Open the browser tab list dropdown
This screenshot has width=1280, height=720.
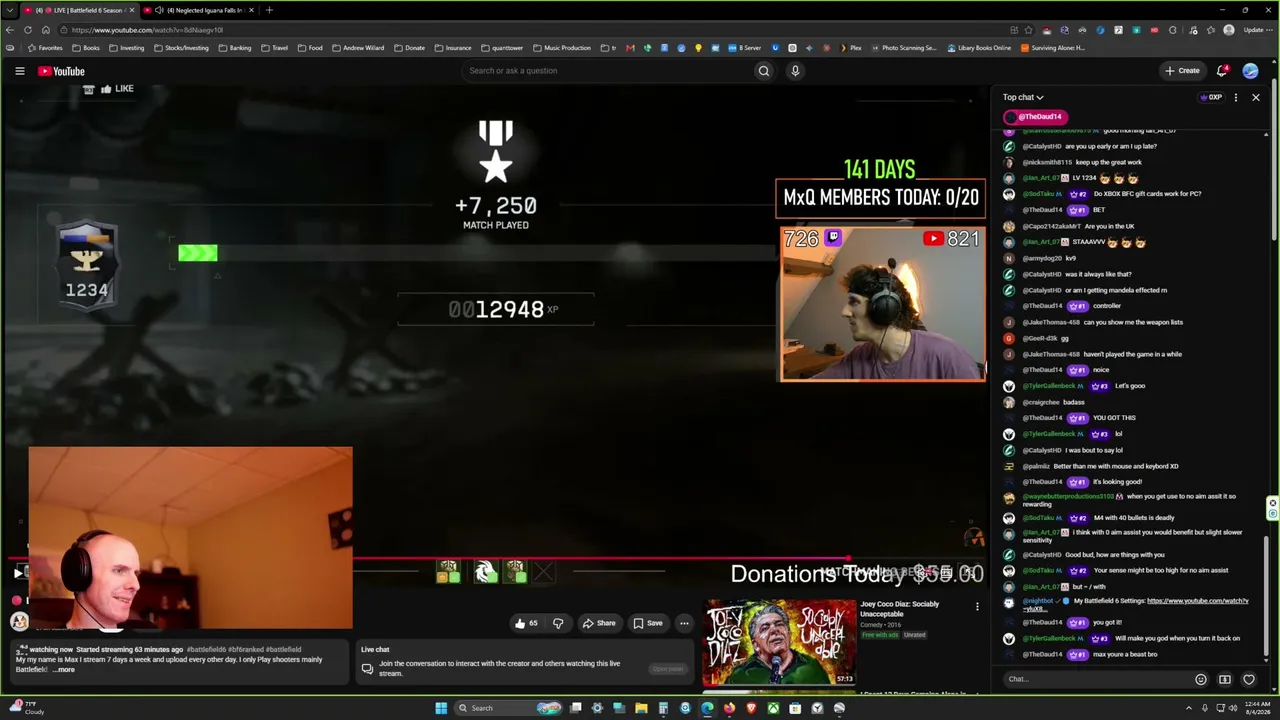[x=9, y=10]
